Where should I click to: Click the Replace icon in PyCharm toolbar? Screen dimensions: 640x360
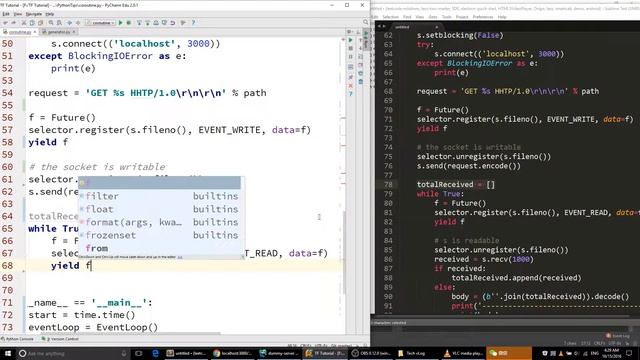pos(59,23)
